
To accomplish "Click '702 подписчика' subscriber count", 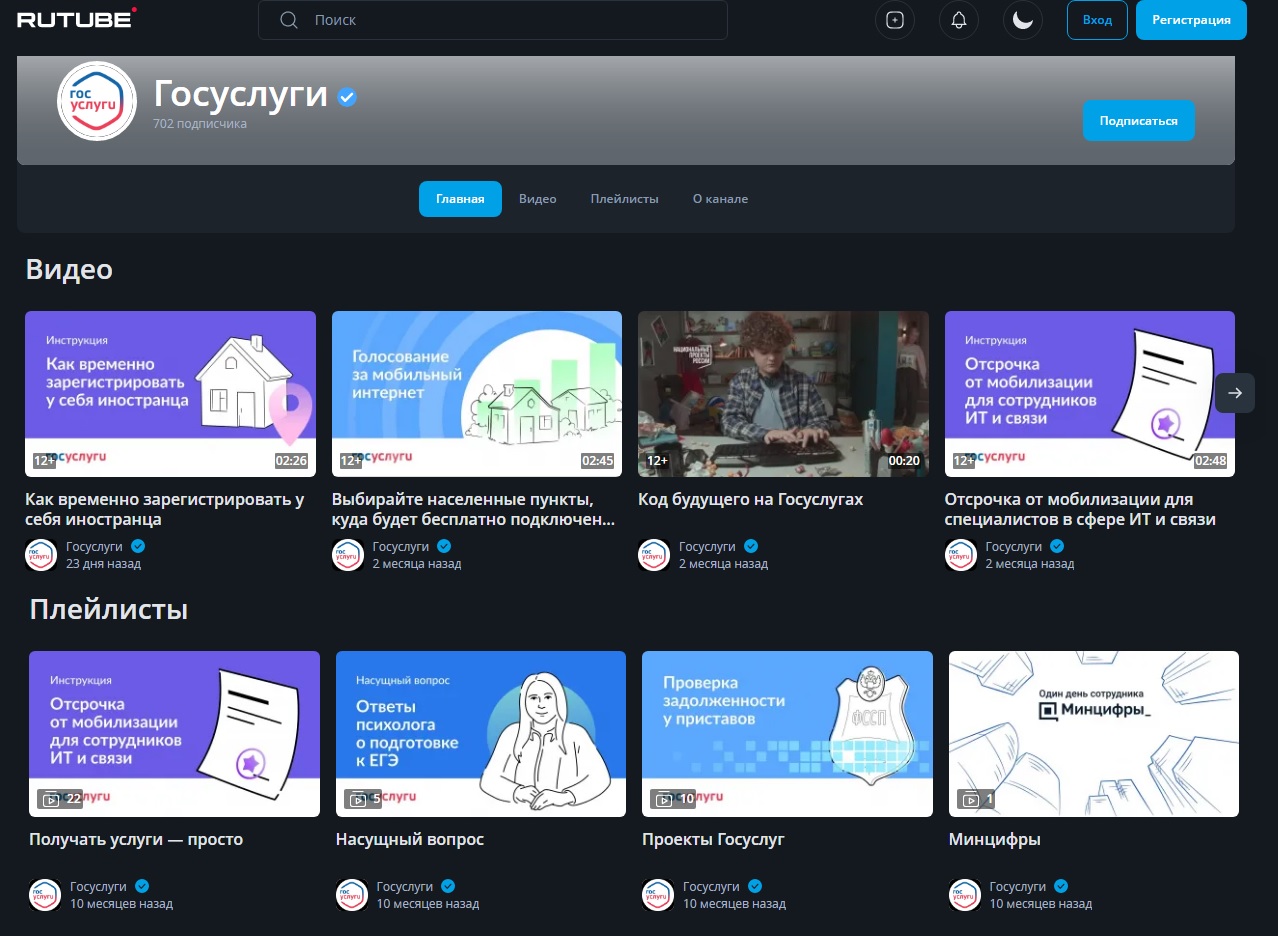I will coord(200,124).
